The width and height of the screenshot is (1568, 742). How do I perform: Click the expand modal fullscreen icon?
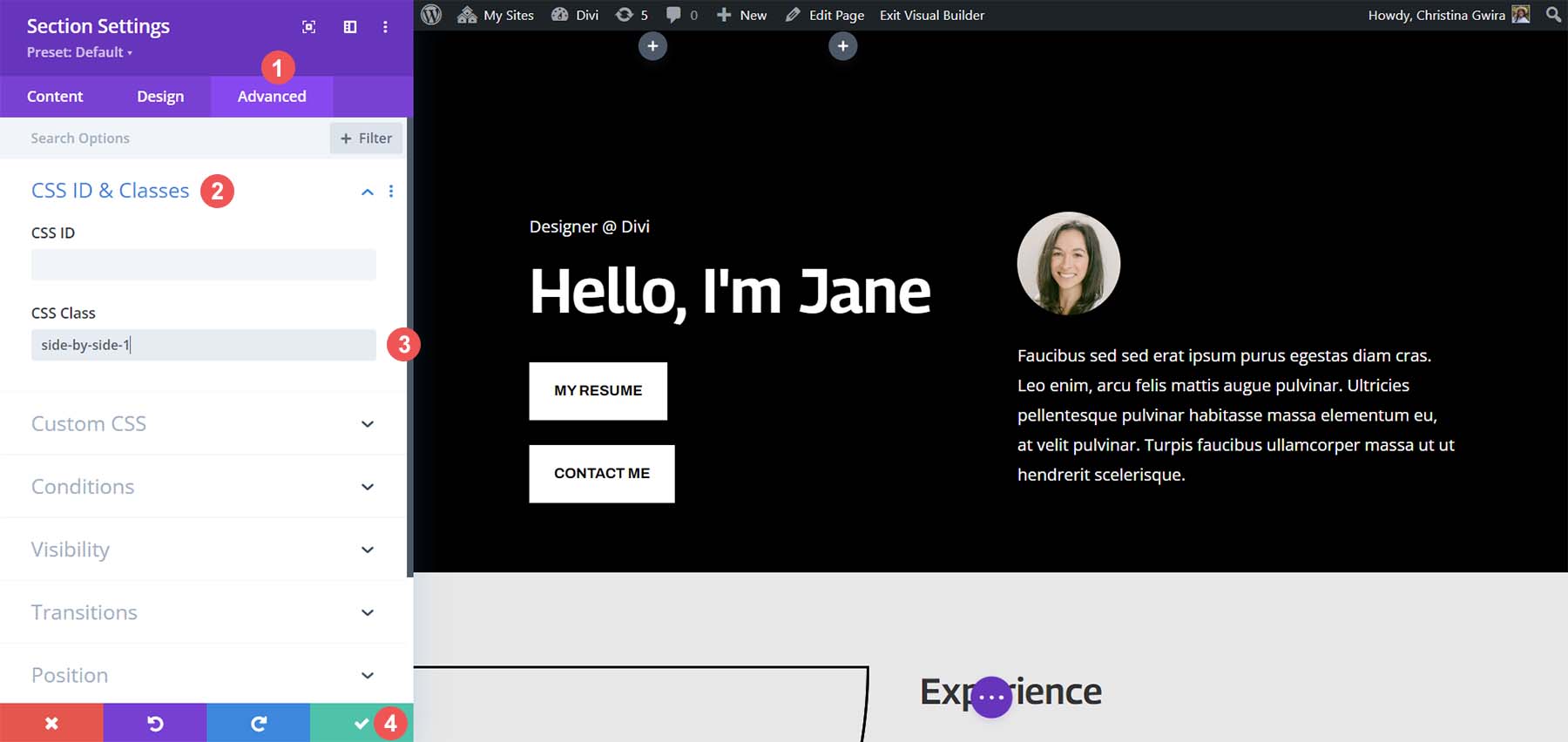pyautogui.click(x=308, y=27)
